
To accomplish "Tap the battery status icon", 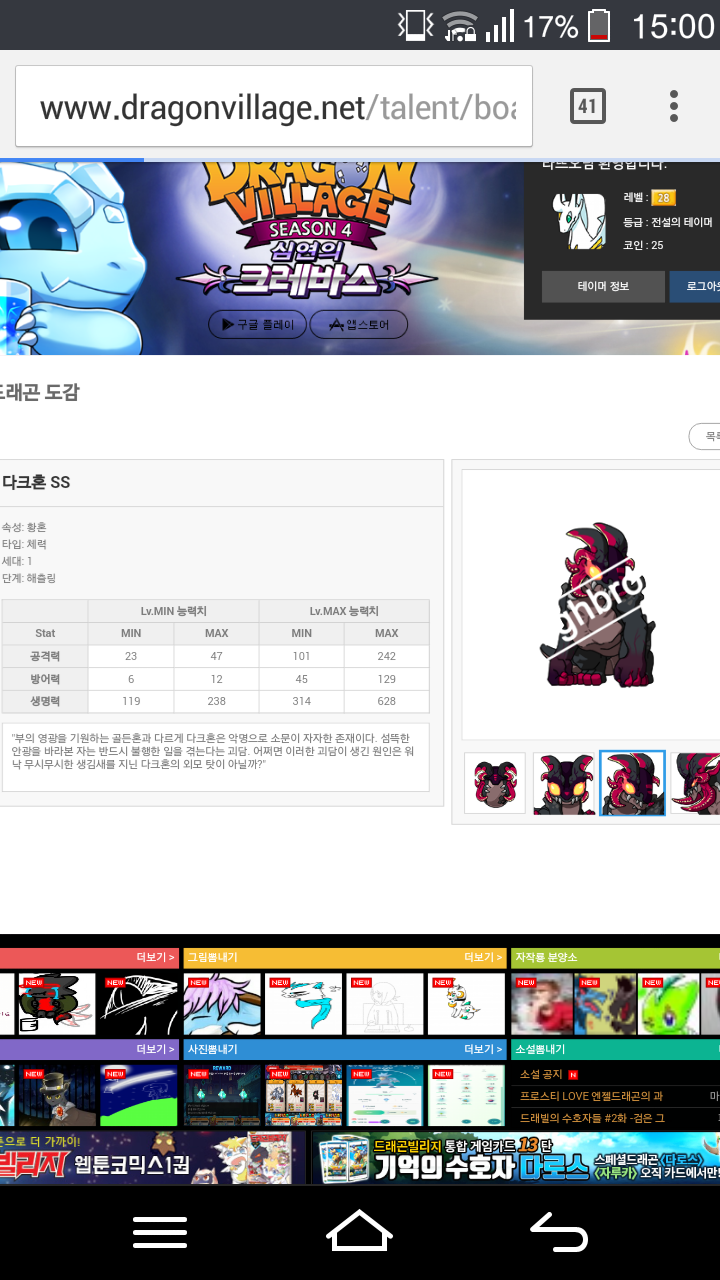I will [599, 25].
